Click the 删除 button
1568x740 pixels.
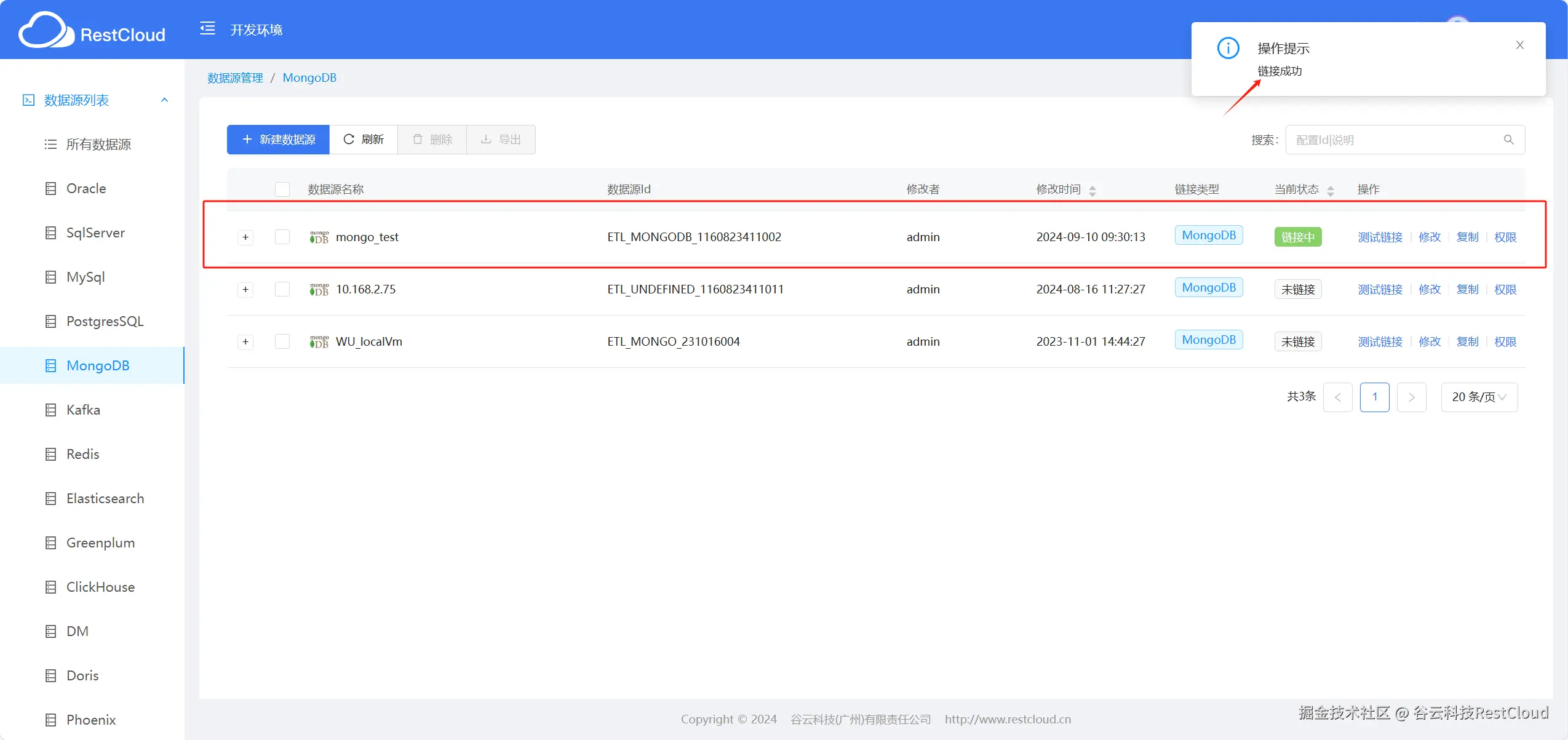432,140
